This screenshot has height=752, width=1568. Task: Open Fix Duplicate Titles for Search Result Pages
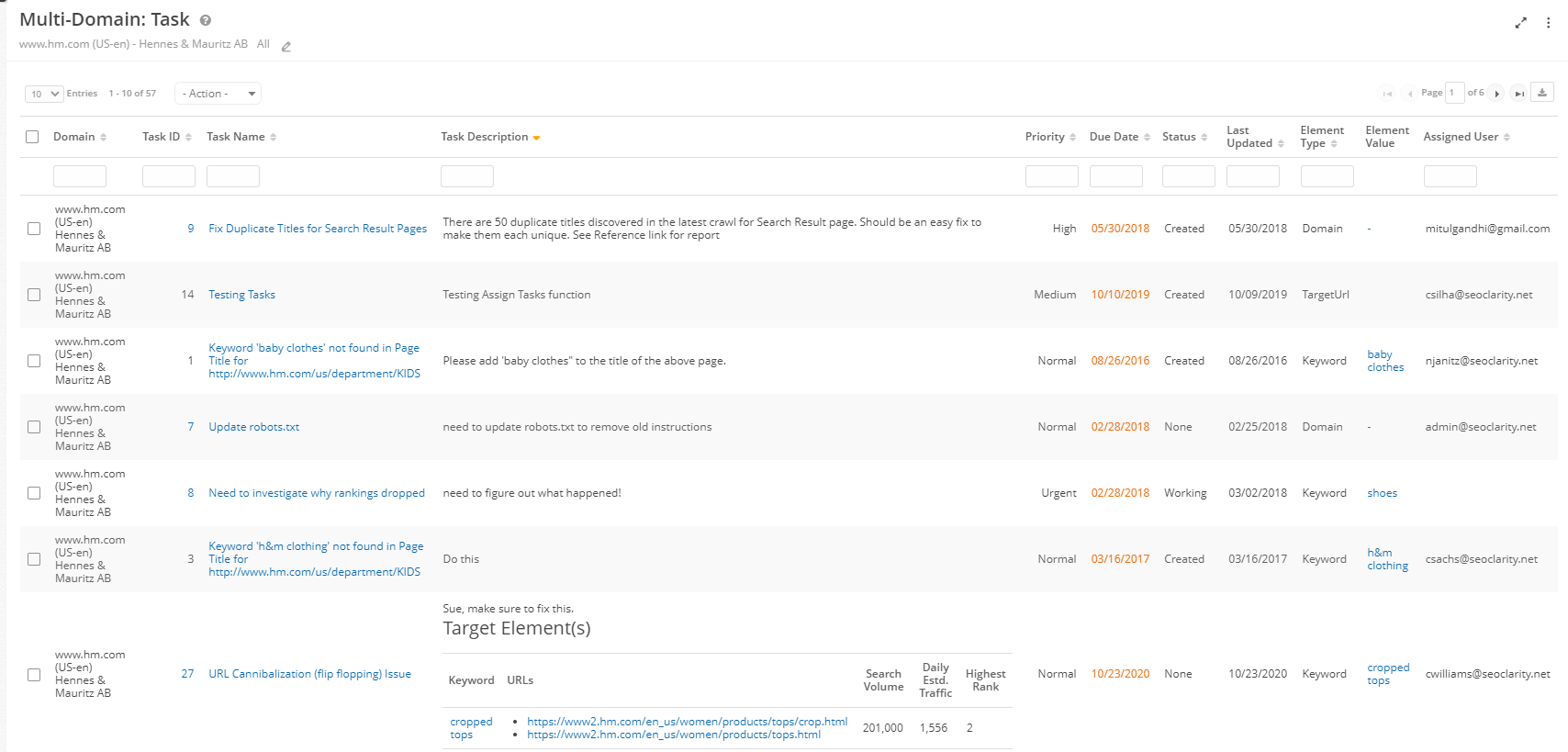317,229
